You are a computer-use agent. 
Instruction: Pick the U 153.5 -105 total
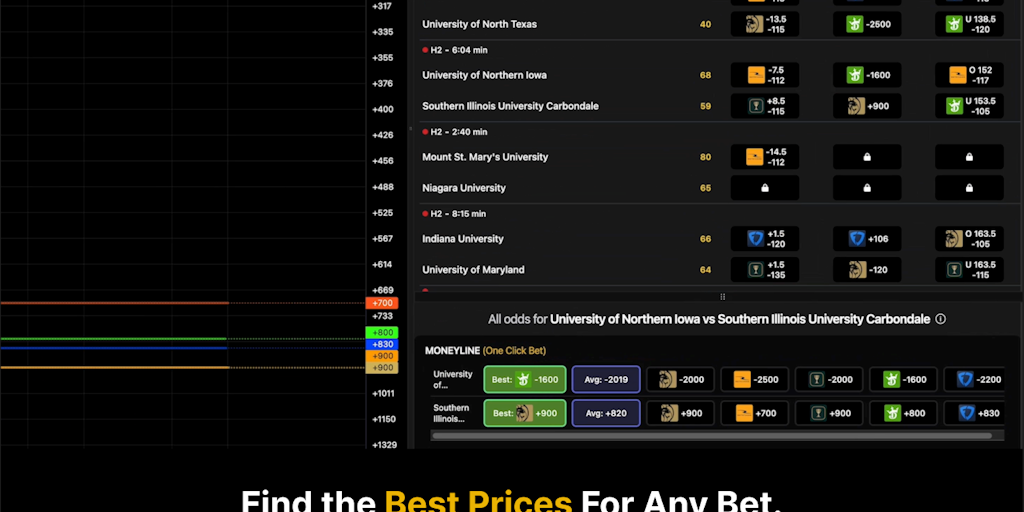969,106
